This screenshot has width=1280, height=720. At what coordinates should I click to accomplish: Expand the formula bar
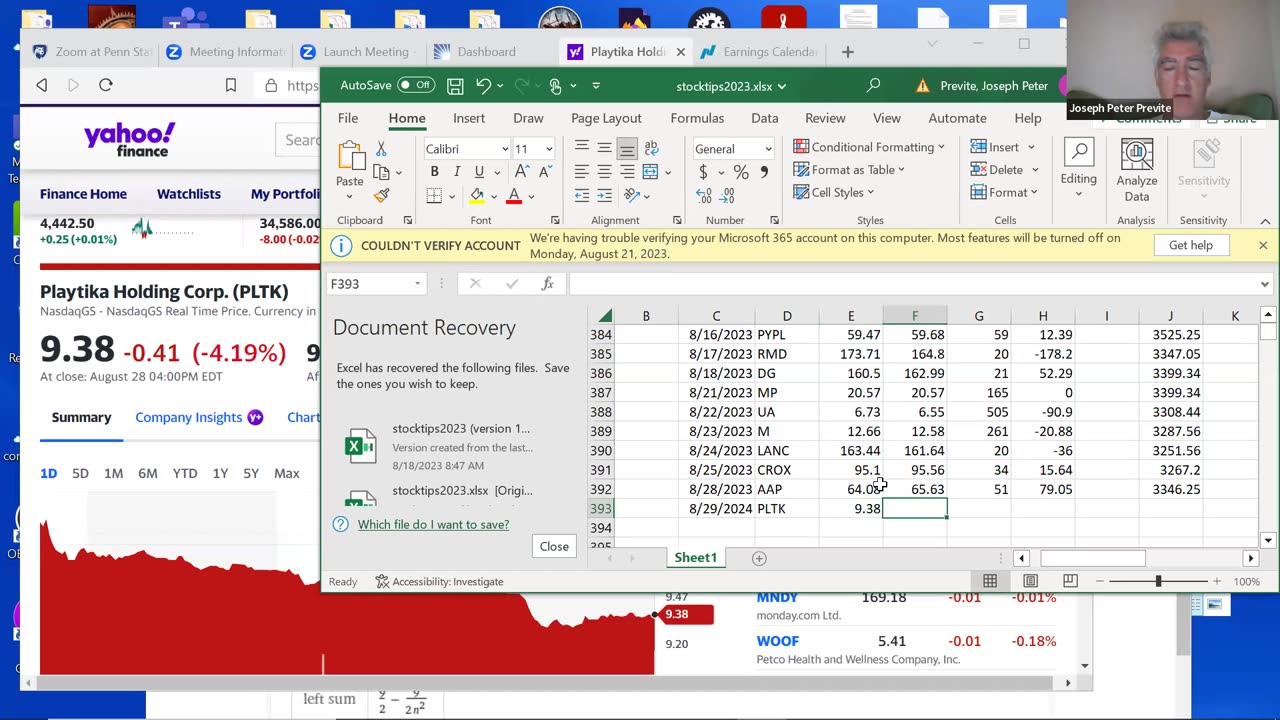1264,284
